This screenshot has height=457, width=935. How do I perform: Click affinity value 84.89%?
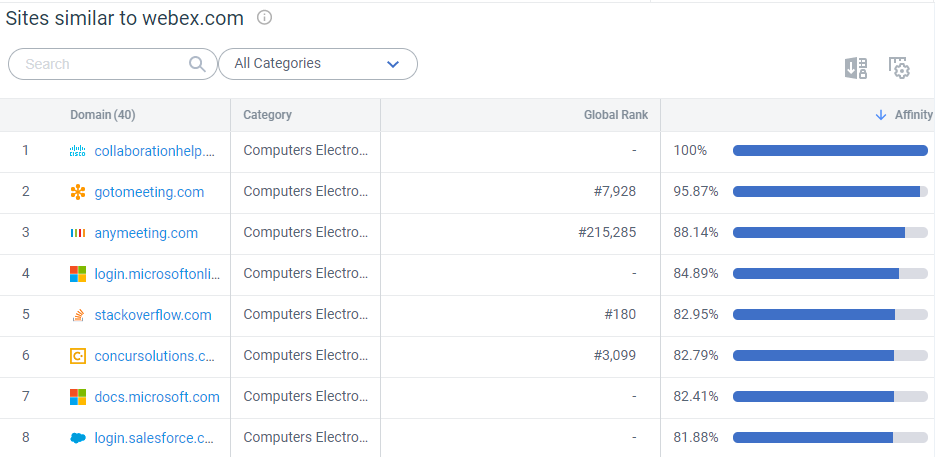[x=696, y=273]
